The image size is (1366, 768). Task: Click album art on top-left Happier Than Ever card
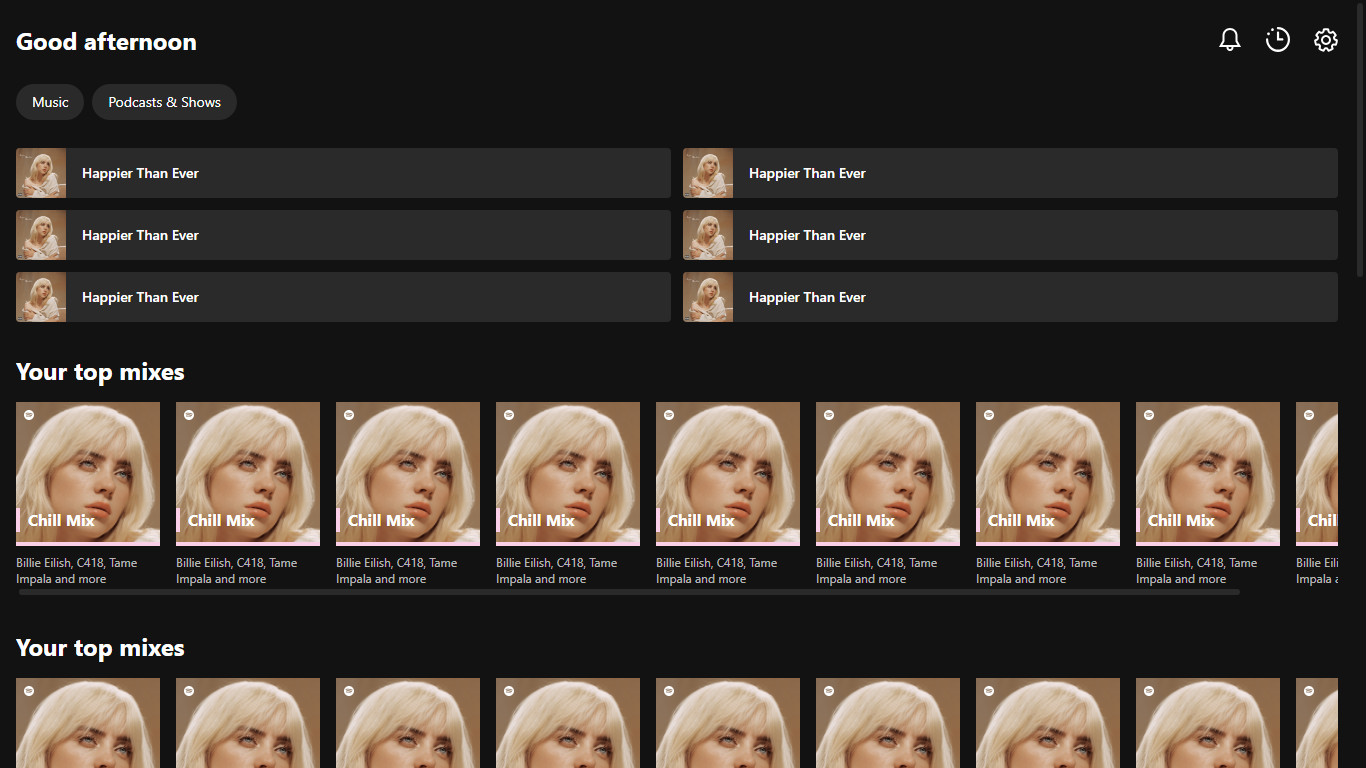pyautogui.click(x=40, y=172)
